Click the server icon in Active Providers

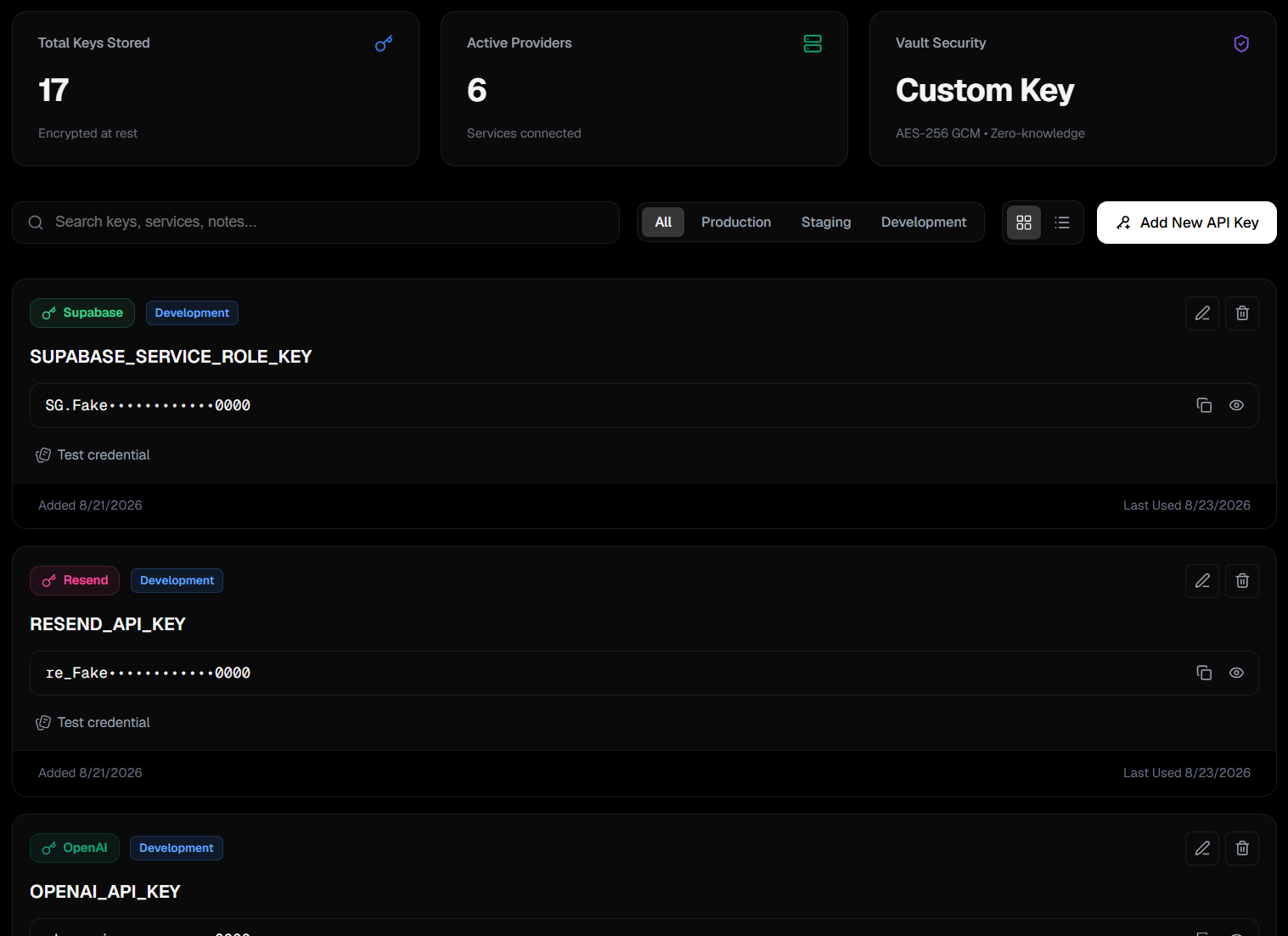(x=813, y=43)
